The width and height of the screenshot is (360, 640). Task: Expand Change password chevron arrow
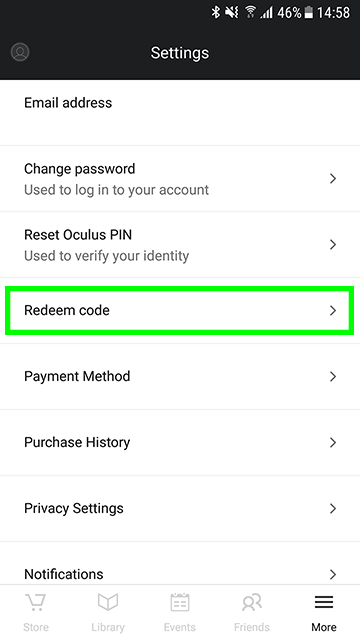tap(333, 178)
